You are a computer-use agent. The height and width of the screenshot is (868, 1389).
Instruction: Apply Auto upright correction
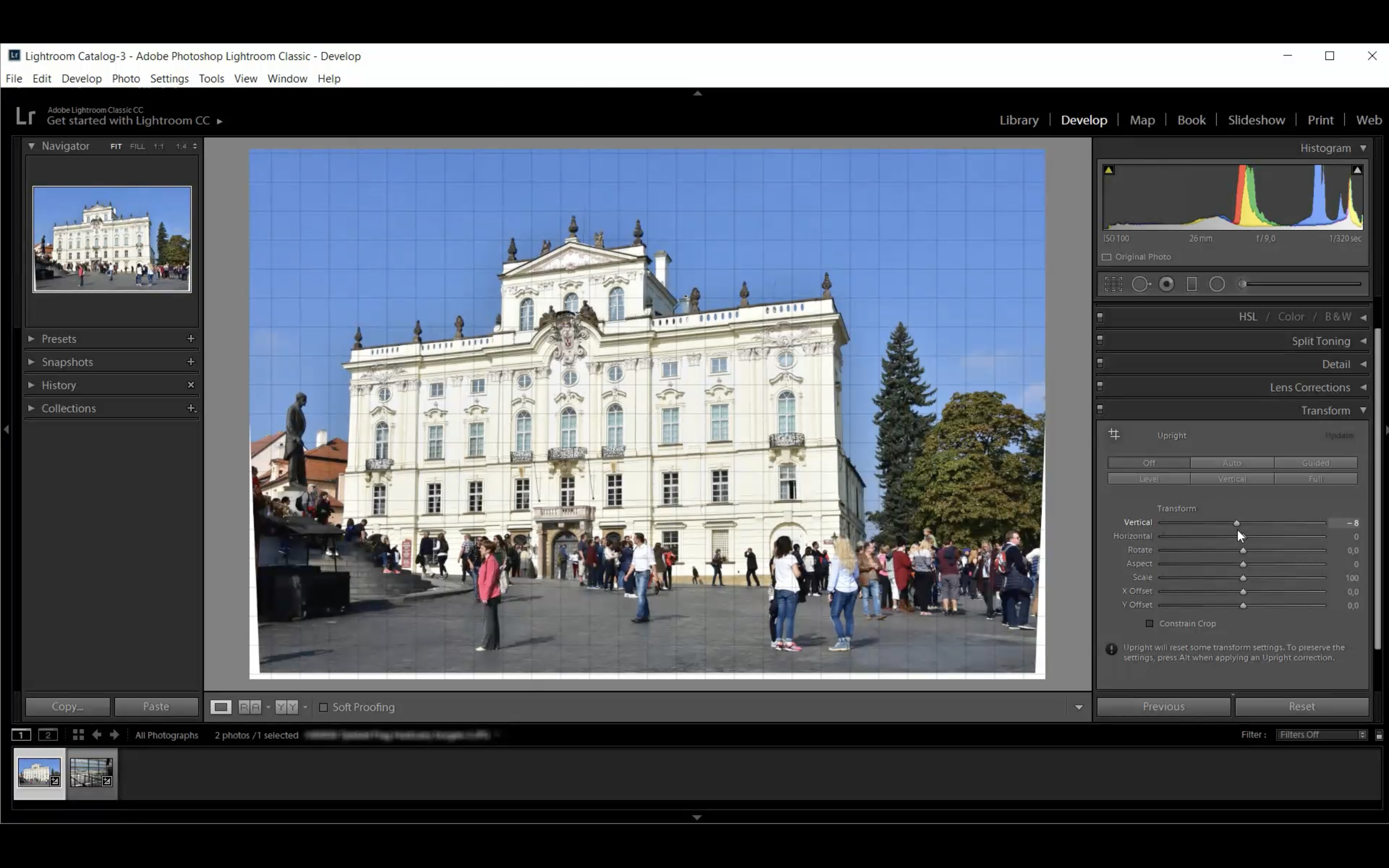(1232, 463)
